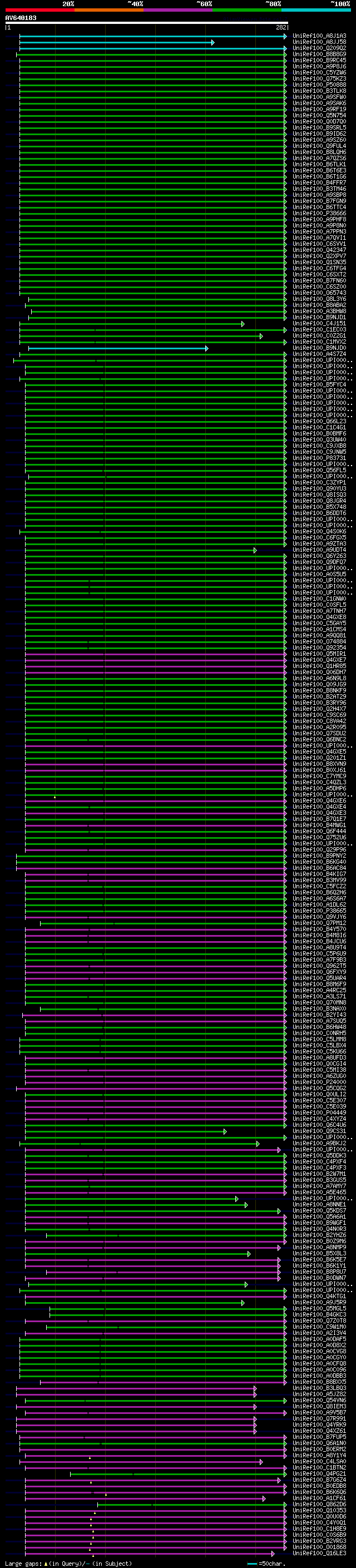356x1568 pixels.
Task: Open hit UniRef100_B6TLK1
Action: 319,164
